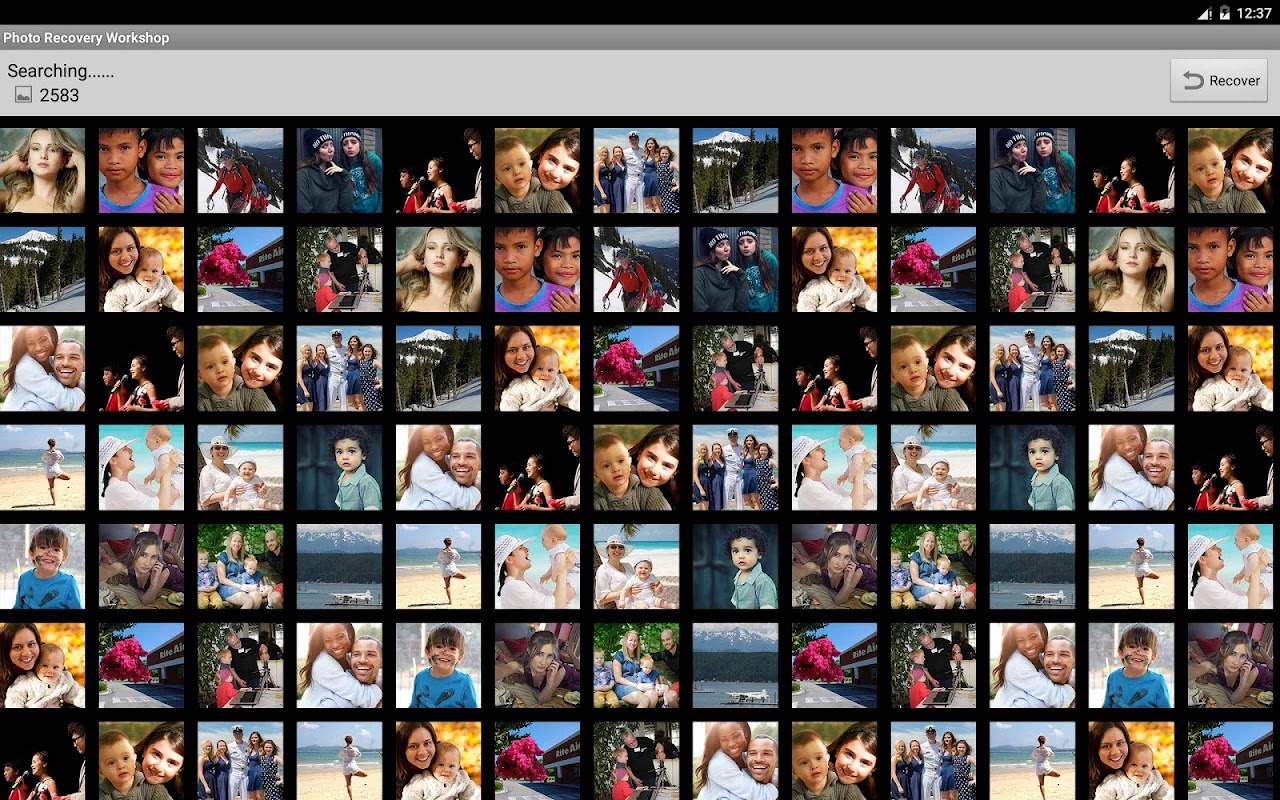This screenshot has height=800, width=1280.
Task: Select the child running on beach, fourth row
Action: (42, 467)
